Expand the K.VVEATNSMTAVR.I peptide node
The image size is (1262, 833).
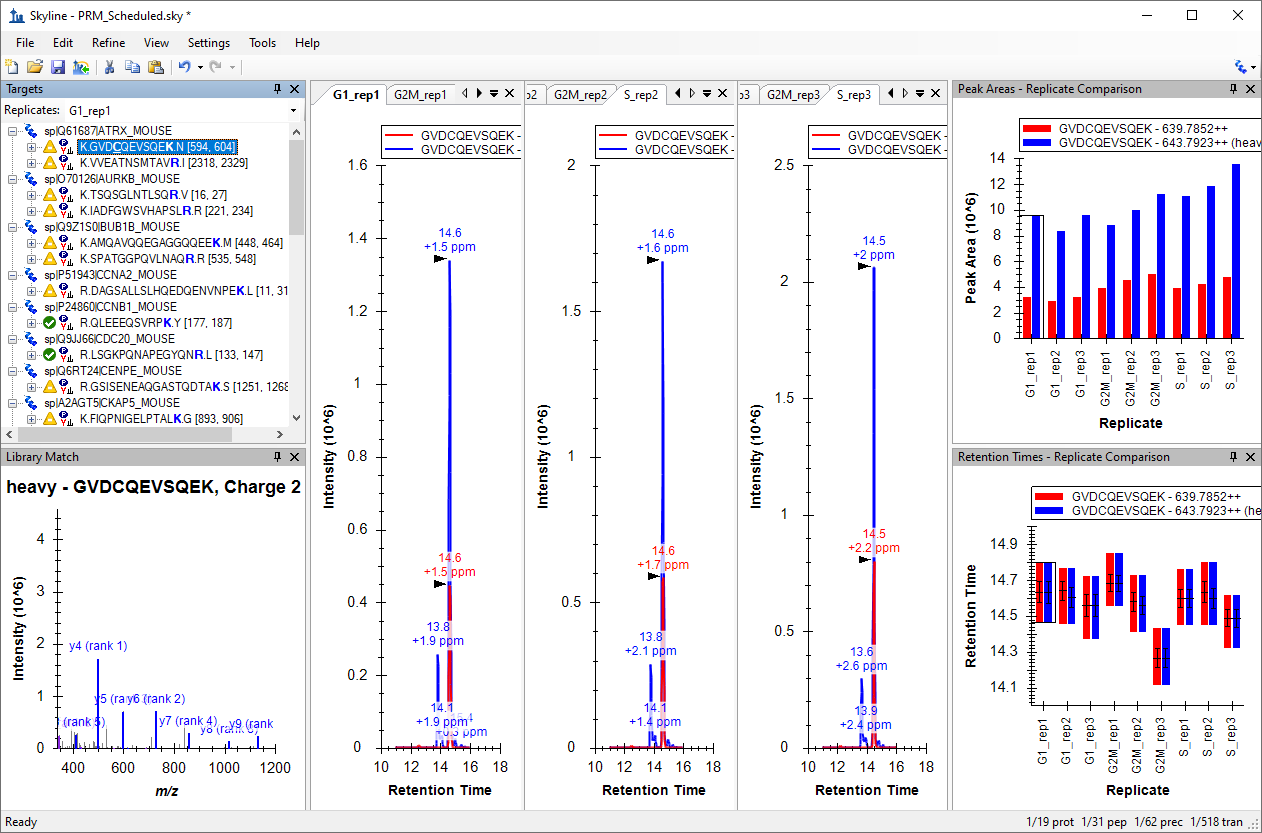(31, 163)
